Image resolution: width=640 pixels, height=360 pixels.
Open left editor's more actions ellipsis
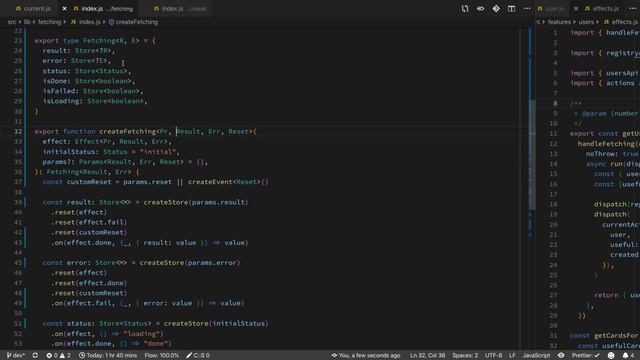pyautogui.click(x=527, y=9)
